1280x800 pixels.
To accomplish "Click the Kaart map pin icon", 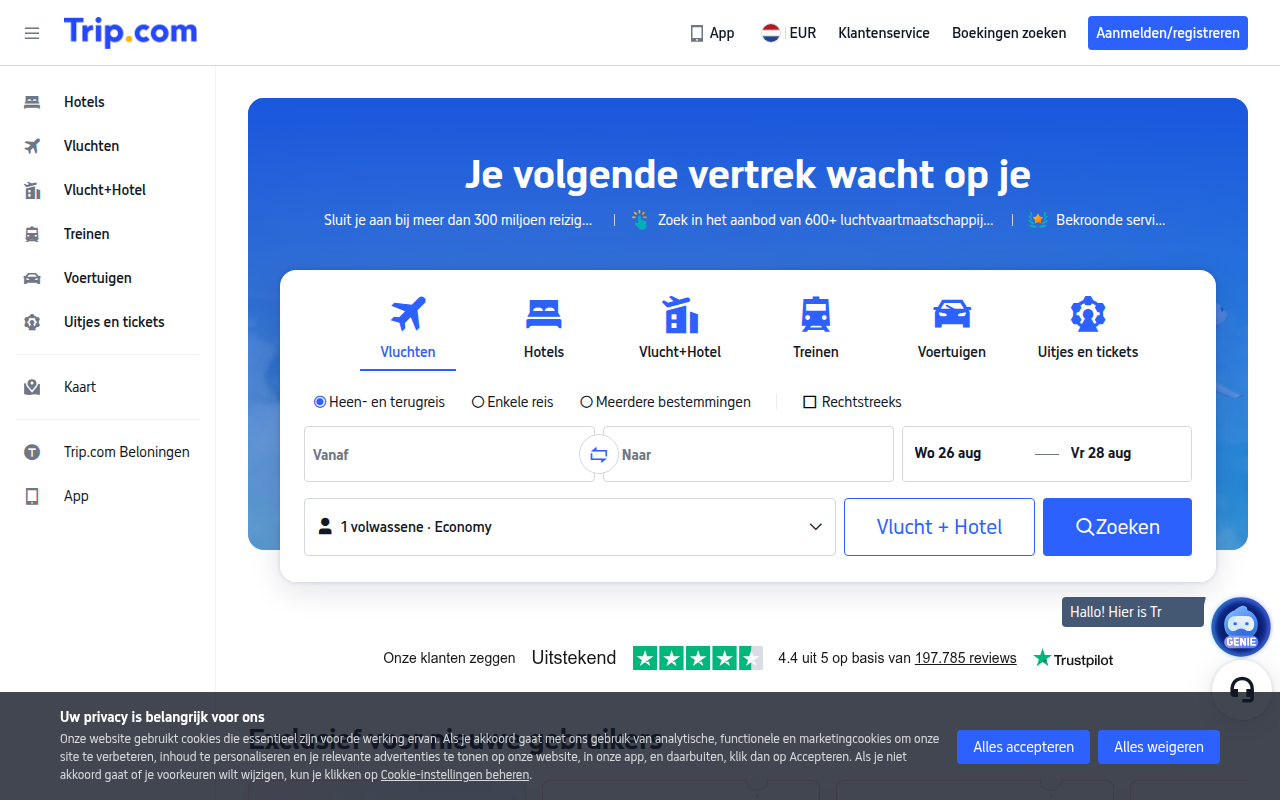I will [32, 387].
